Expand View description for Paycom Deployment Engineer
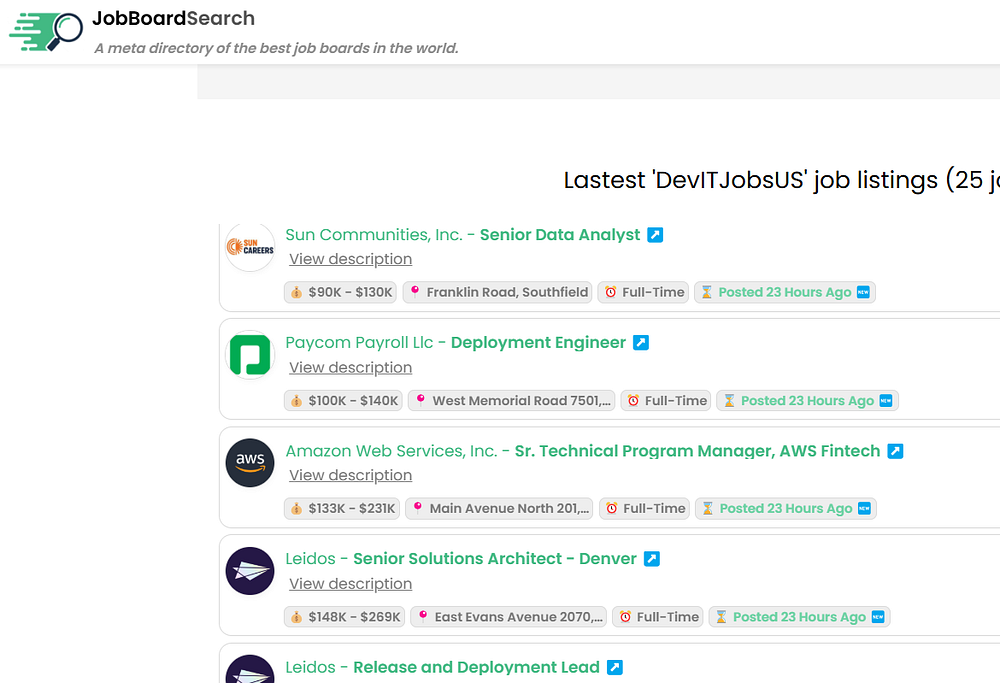 [x=350, y=367]
